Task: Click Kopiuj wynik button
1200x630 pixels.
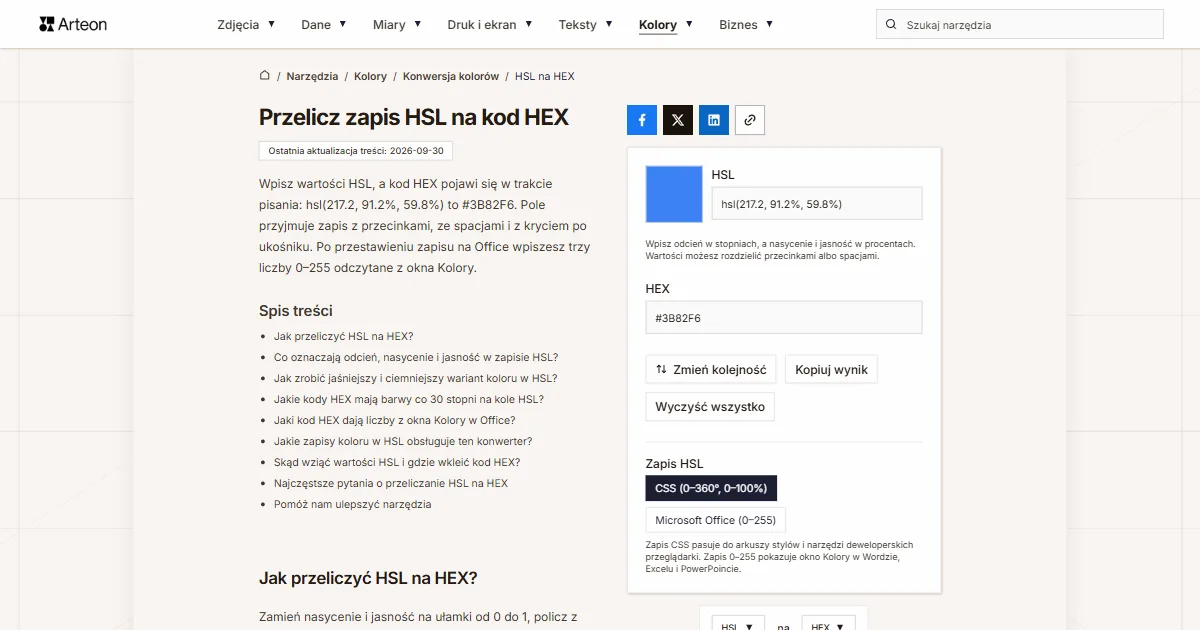Action: [x=831, y=369]
